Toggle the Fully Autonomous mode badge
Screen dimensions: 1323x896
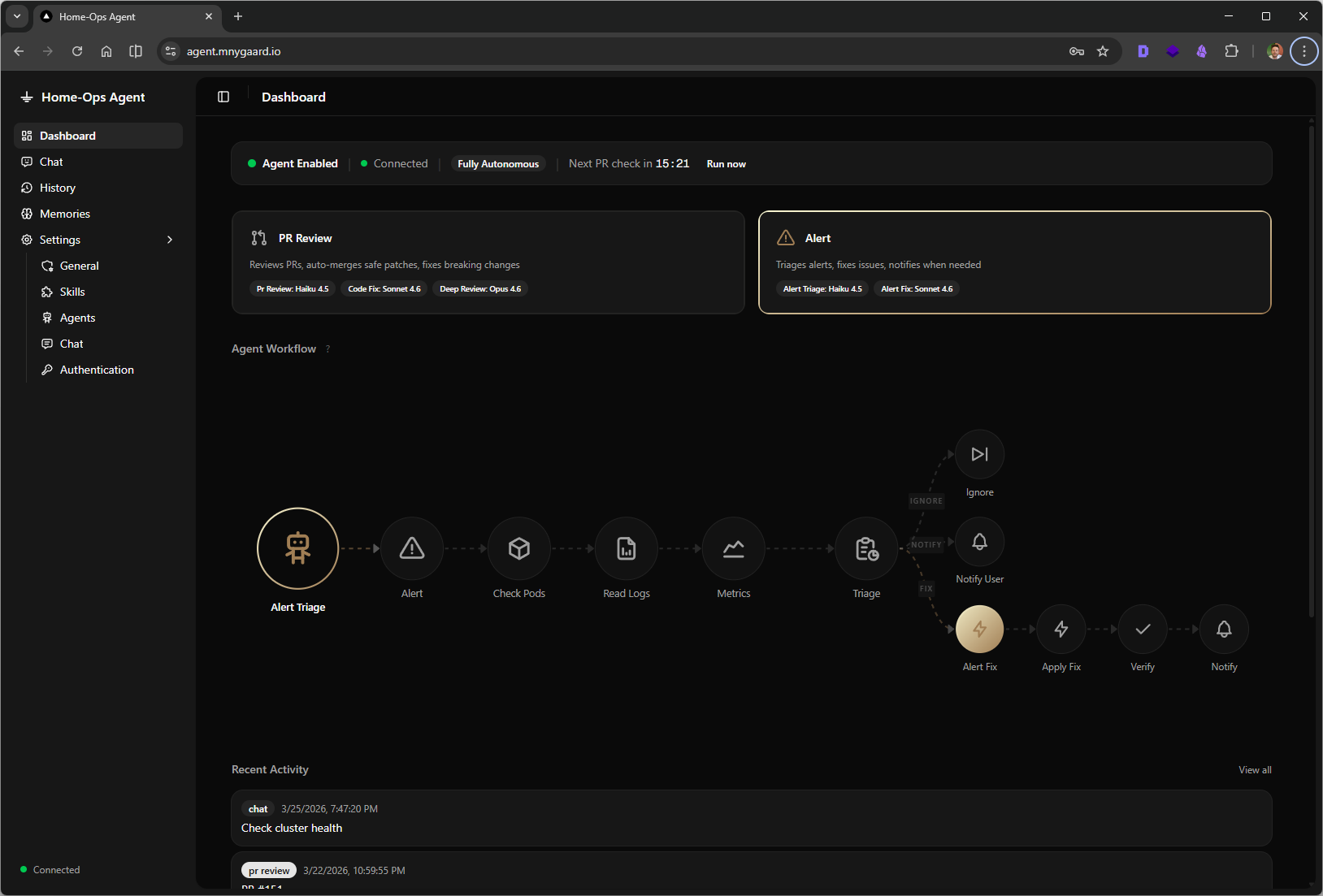[498, 163]
